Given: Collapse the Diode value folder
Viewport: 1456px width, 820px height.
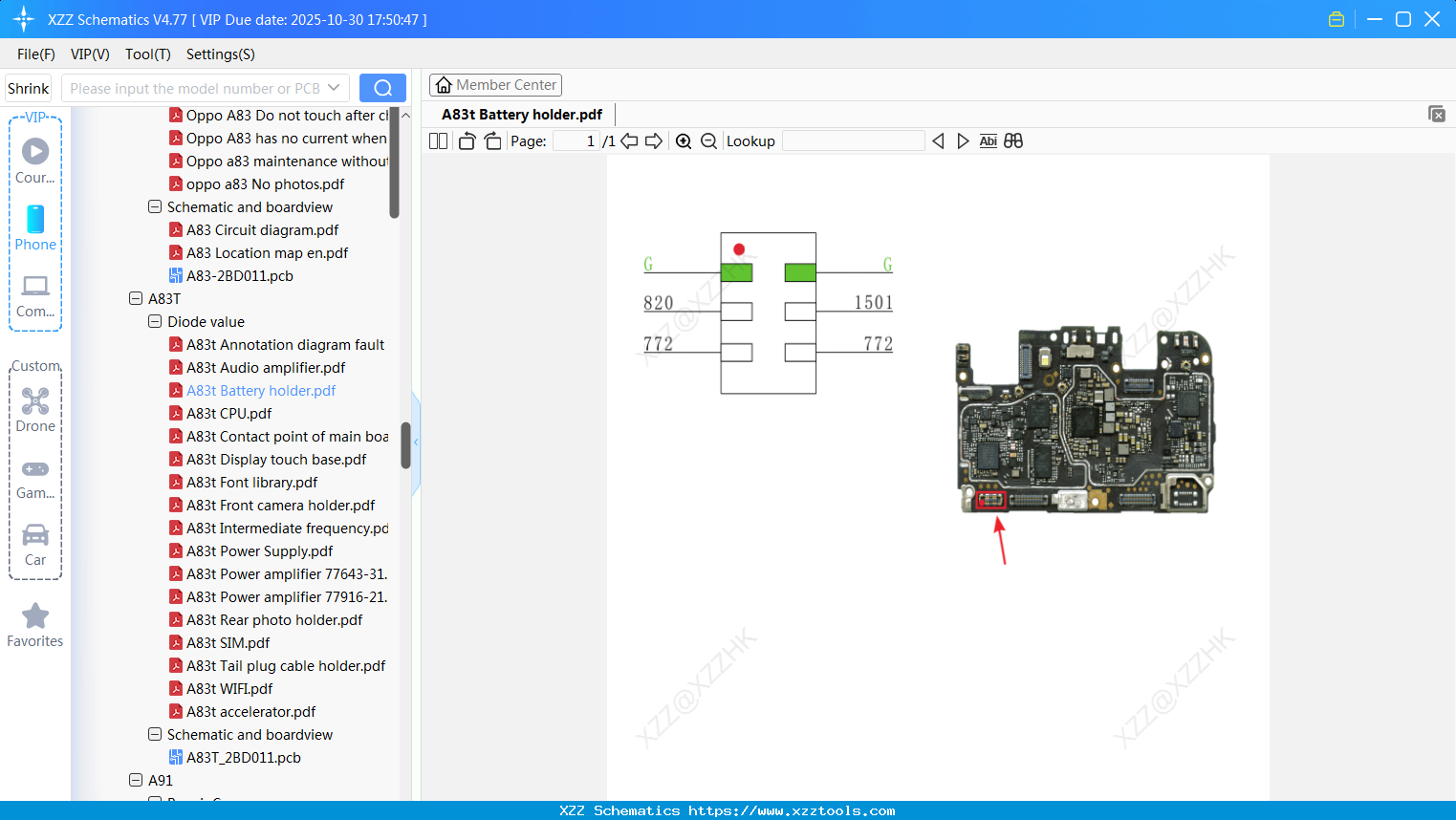Looking at the screenshot, I should coord(155,321).
